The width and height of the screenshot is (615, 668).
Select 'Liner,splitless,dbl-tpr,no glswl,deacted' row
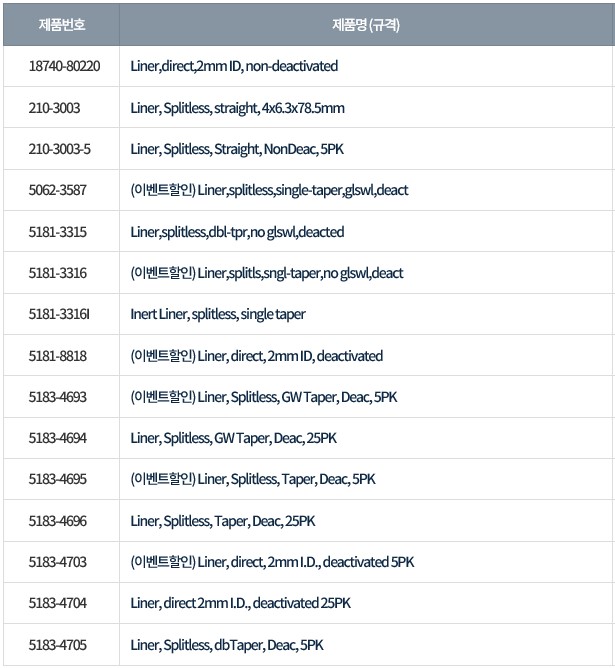tap(237, 232)
